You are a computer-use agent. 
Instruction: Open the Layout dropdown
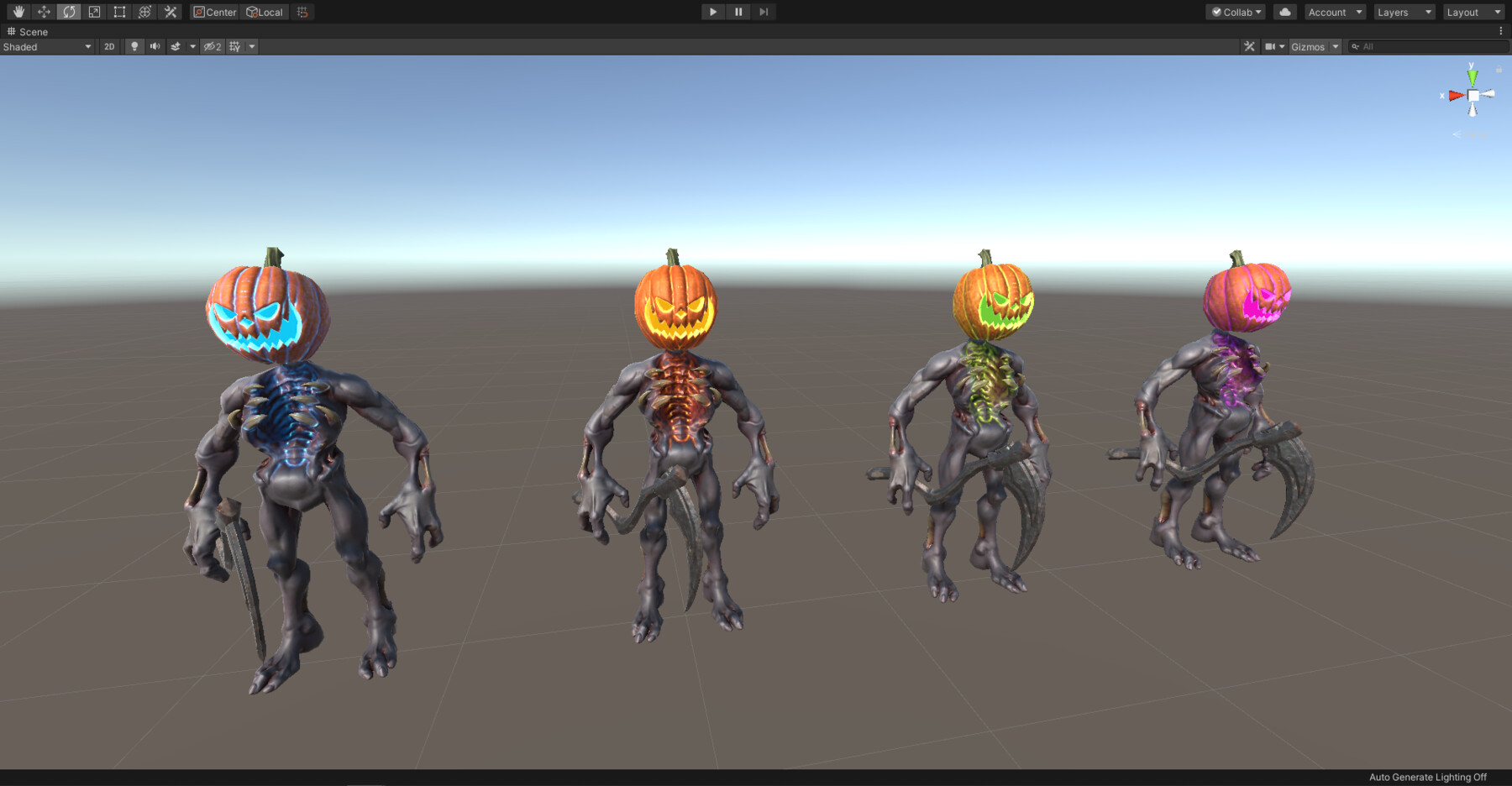point(1472,12)
